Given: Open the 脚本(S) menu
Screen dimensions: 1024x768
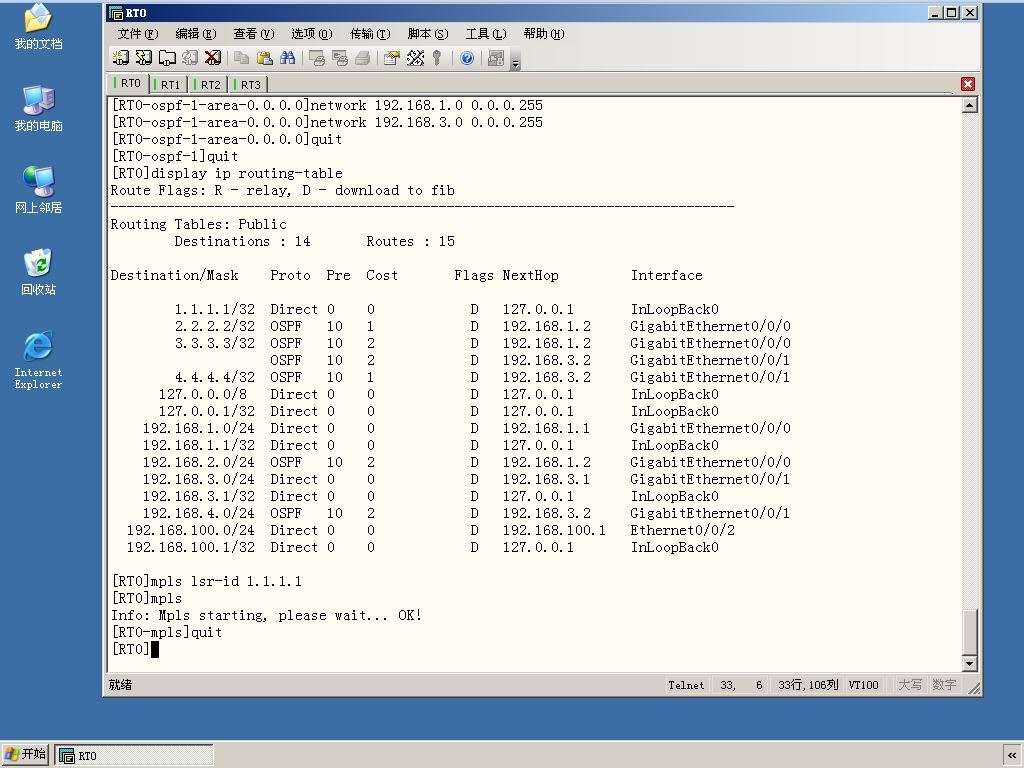Looking at the screenshot, I should click(428, 34).
